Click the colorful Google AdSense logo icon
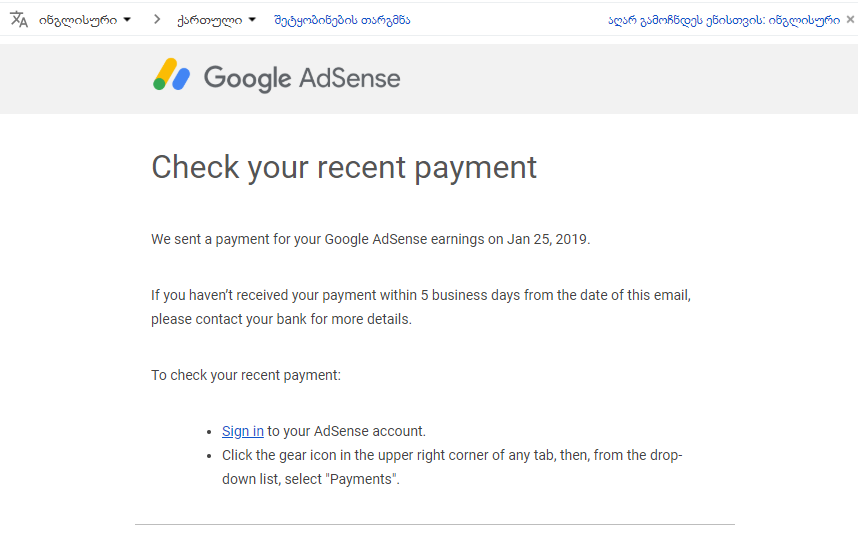 pyautogui.click(x=172, y=76)
